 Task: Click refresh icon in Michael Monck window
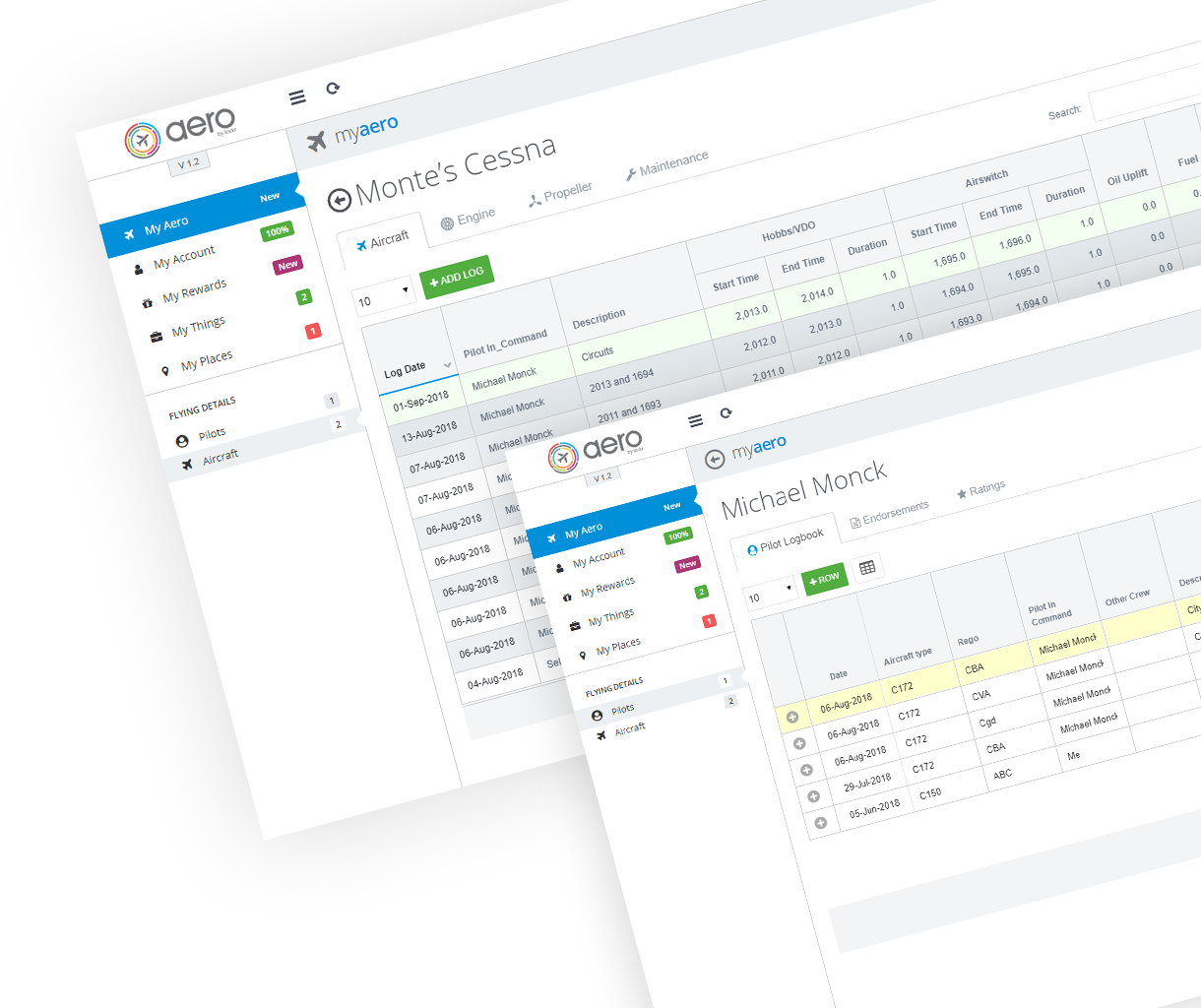(x=727, y=413)
